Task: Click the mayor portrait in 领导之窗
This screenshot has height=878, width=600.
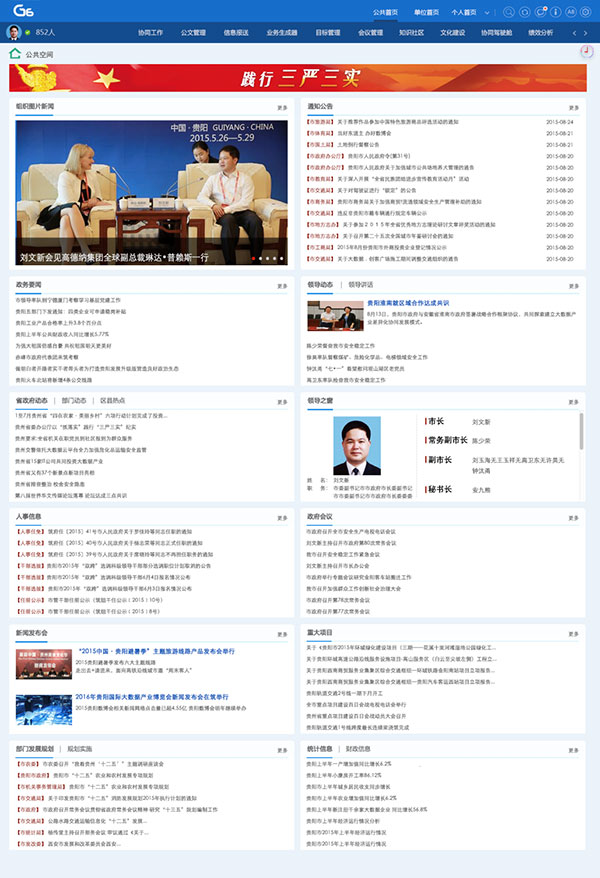Action: [x=357, y=446]
